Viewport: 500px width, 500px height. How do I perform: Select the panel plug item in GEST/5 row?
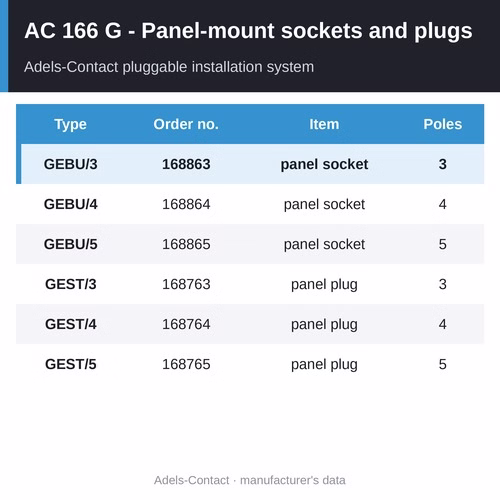[x=324, y=365]
